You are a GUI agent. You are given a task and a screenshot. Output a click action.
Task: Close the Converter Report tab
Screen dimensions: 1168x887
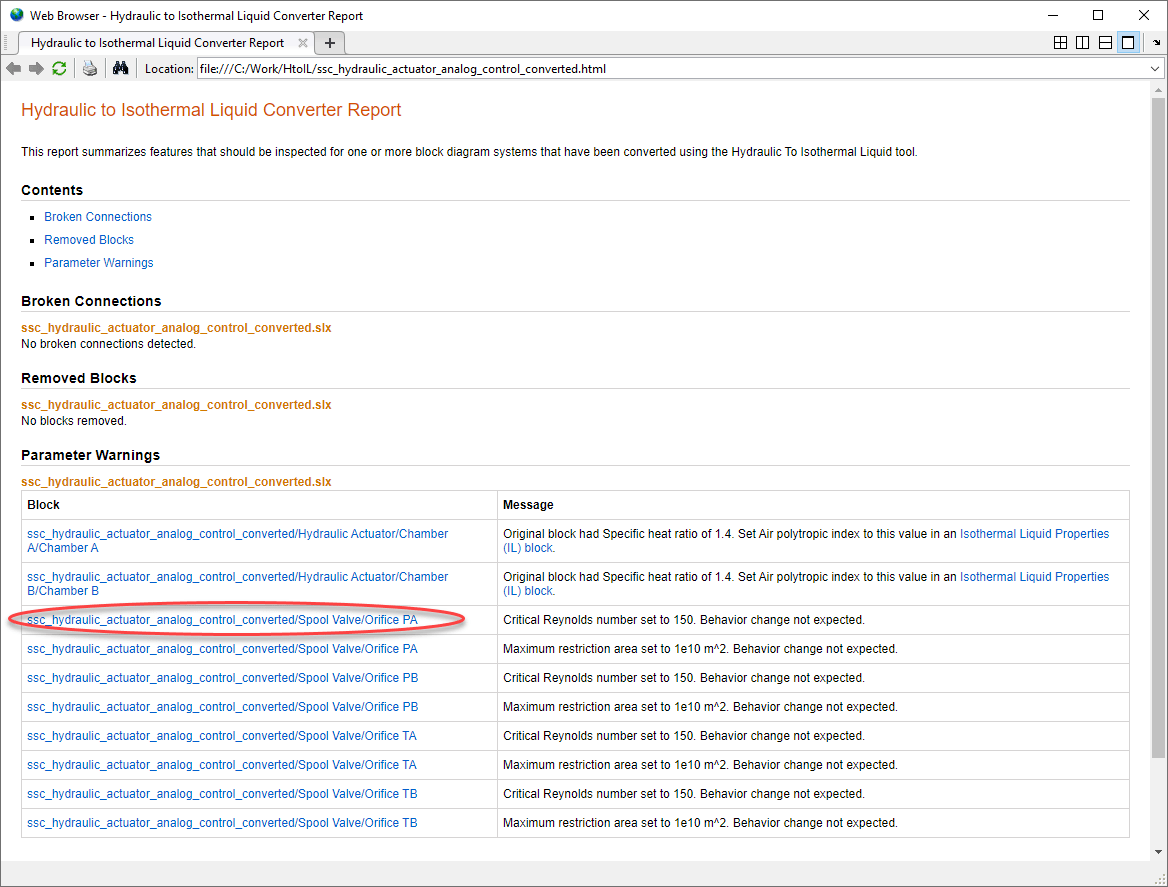(x=303, y=43)
